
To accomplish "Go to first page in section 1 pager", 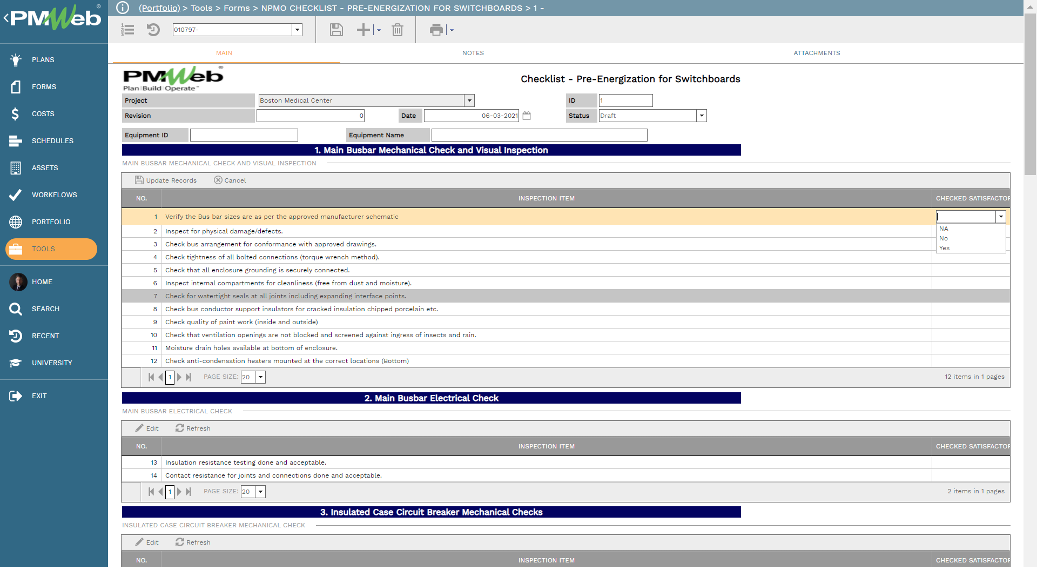I will [x=151, y=377].
